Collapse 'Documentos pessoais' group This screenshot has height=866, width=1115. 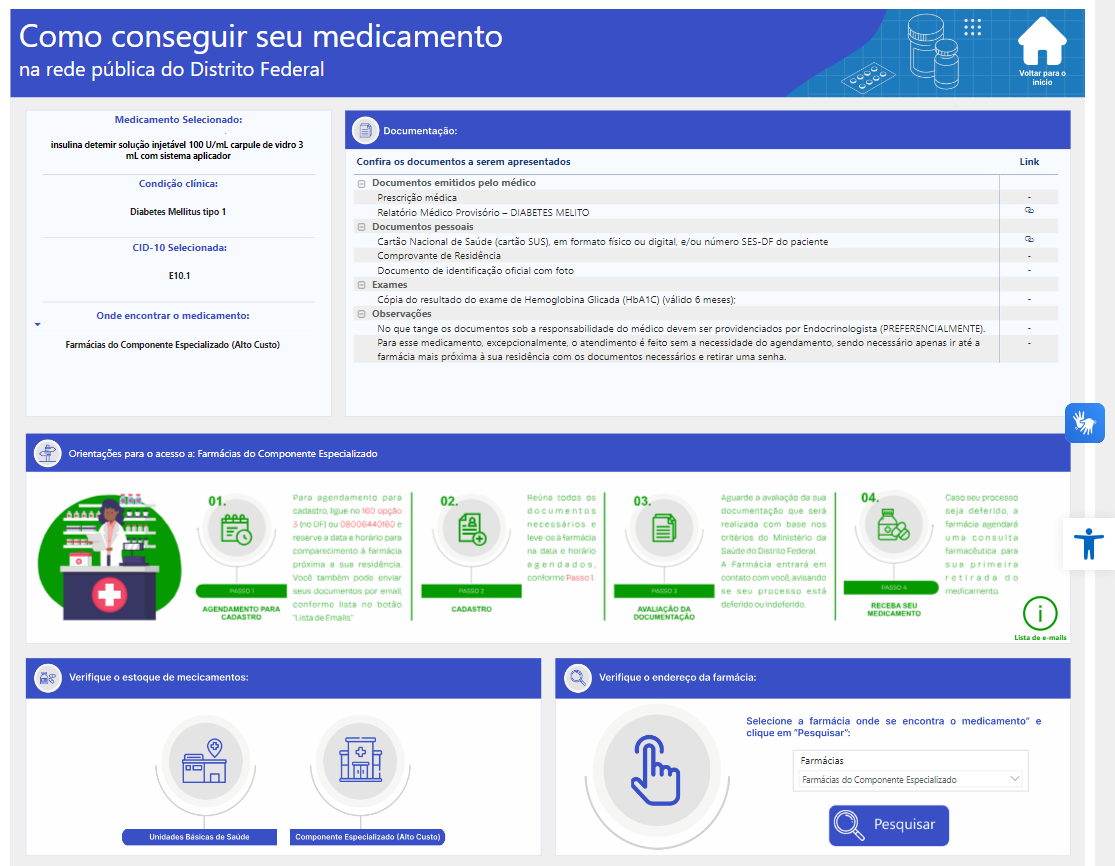tap(361, 227)
